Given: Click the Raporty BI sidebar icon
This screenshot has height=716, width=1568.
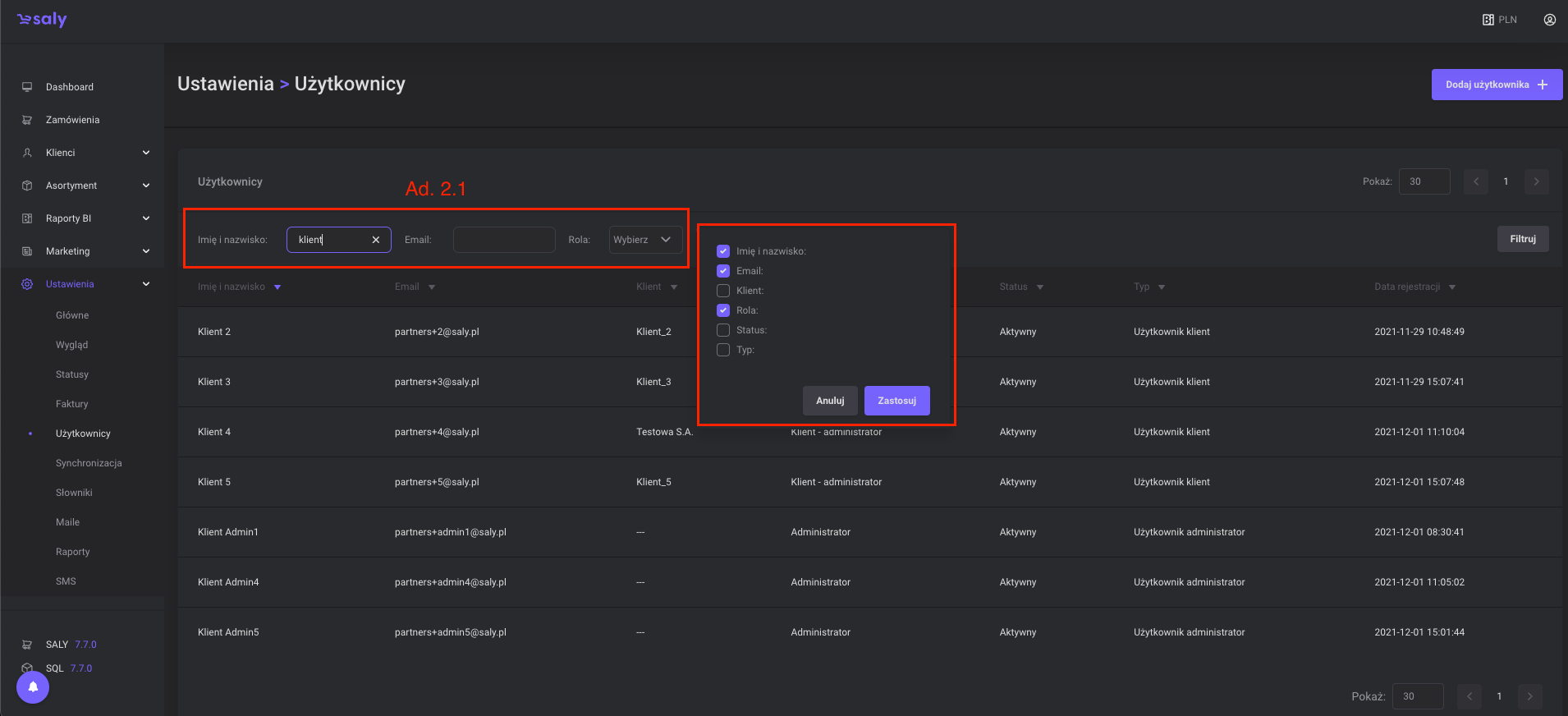Looking at the screenshot, I should point(27,218).
